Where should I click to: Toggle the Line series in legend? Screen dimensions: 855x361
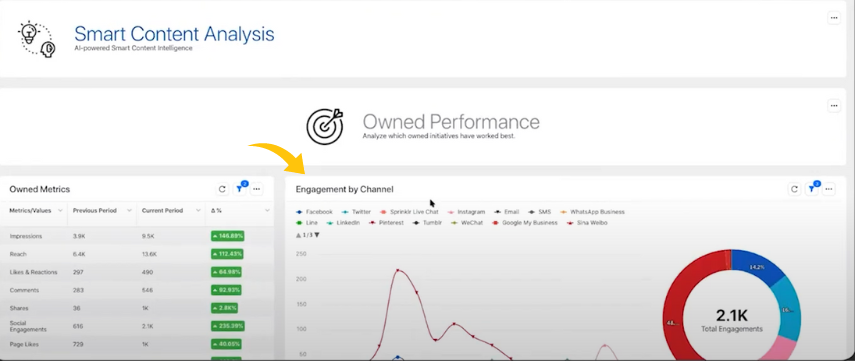(x=307, y=223)
